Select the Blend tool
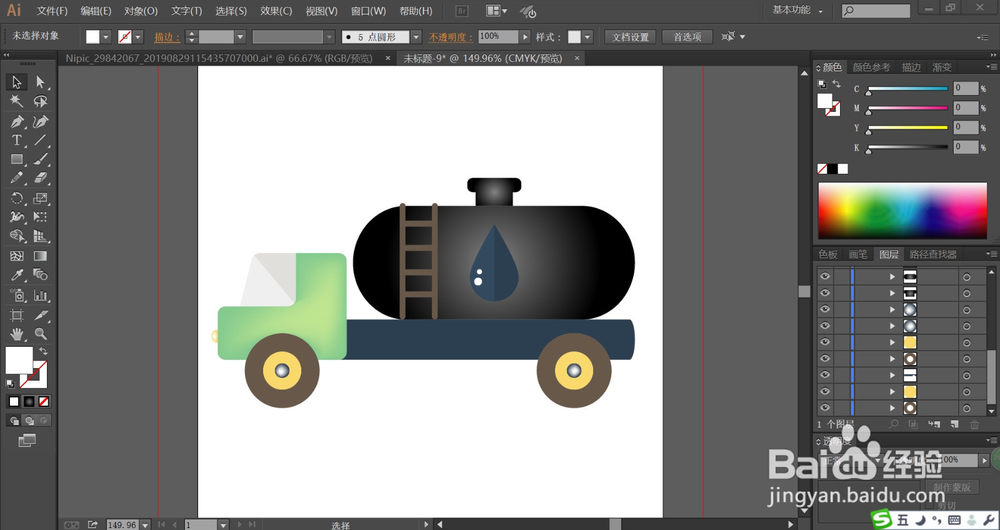This screenshot has height=530, width=1000. [40, 275]
